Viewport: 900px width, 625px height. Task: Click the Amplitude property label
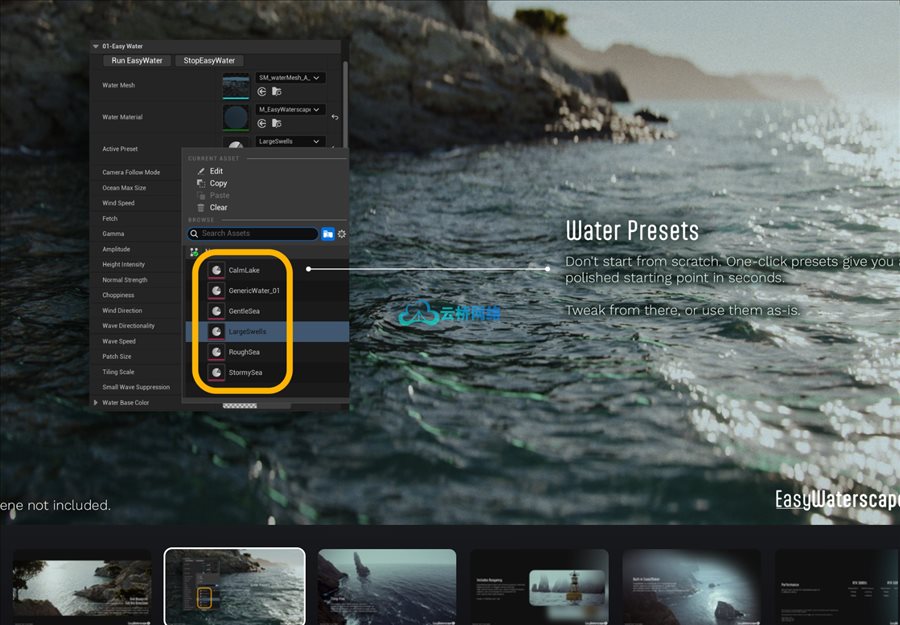116,249
